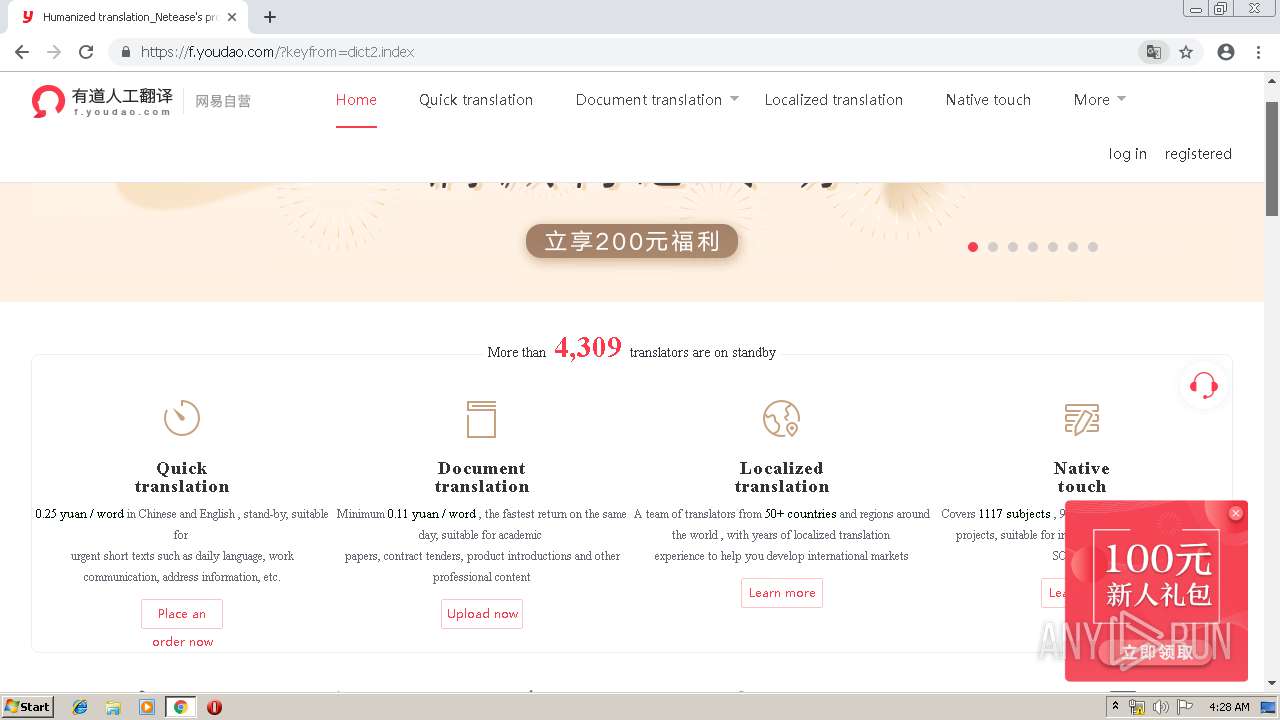The image size is (1280, 720).
Task: Click the banner 200 yuan benefit button
Action: tap(632, 241)
